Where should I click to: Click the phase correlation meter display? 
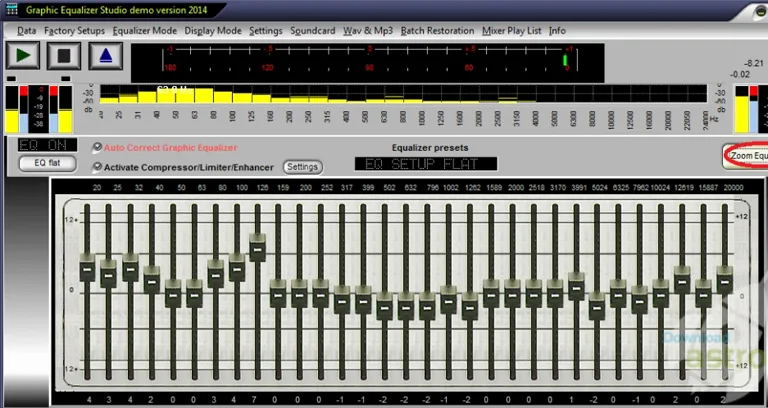point(368,63)
